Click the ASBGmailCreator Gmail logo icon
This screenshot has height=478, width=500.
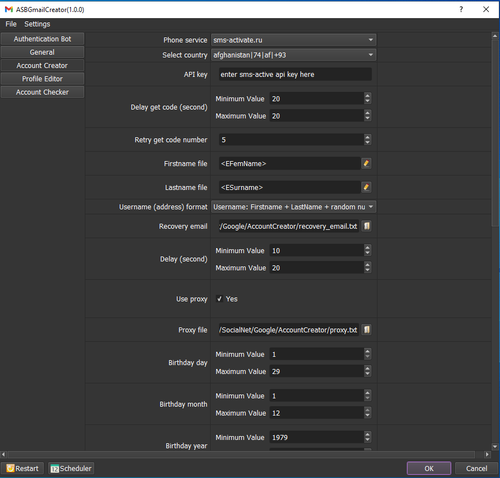tap(9, 9)
